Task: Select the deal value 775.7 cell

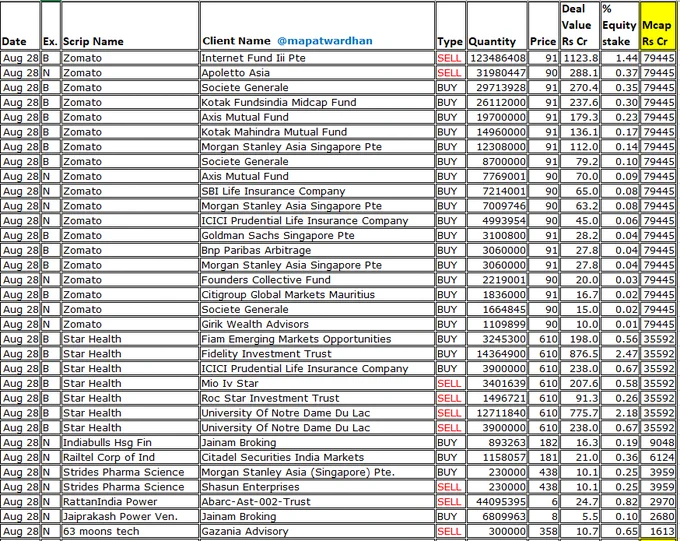Action: point(580,413)
